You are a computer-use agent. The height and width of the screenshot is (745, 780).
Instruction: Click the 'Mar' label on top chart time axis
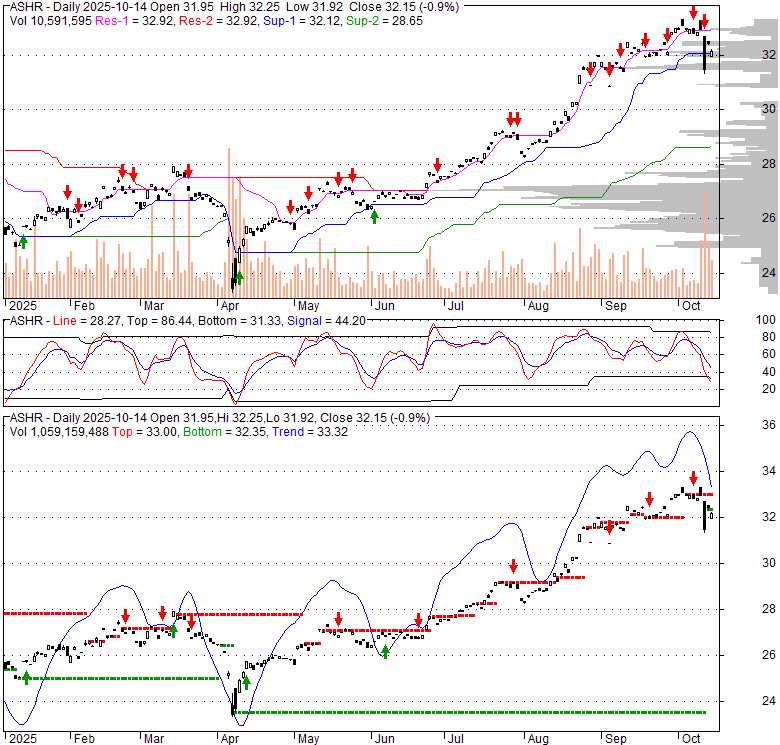tap(154, 306)
